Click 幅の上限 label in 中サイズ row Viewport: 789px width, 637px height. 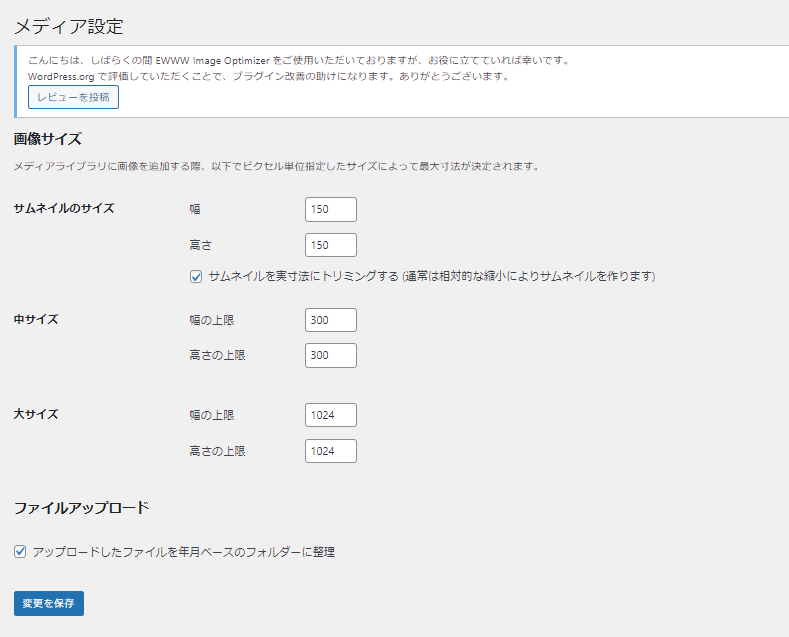pos(212,320)
